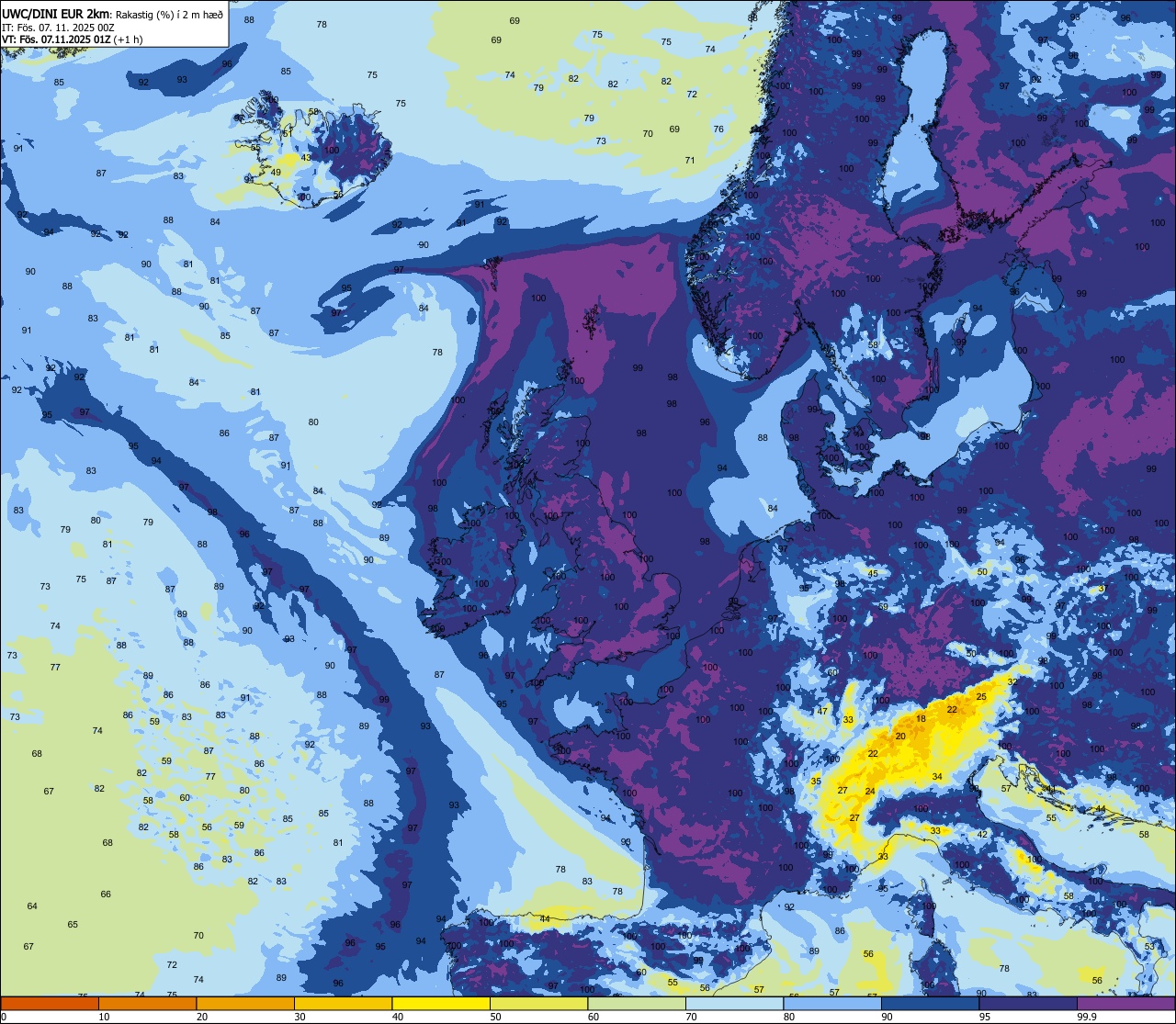Click the purple legend segment above 99.9
The width and height of the screenshot is (1176, 1024).
pos(1125,1003)
